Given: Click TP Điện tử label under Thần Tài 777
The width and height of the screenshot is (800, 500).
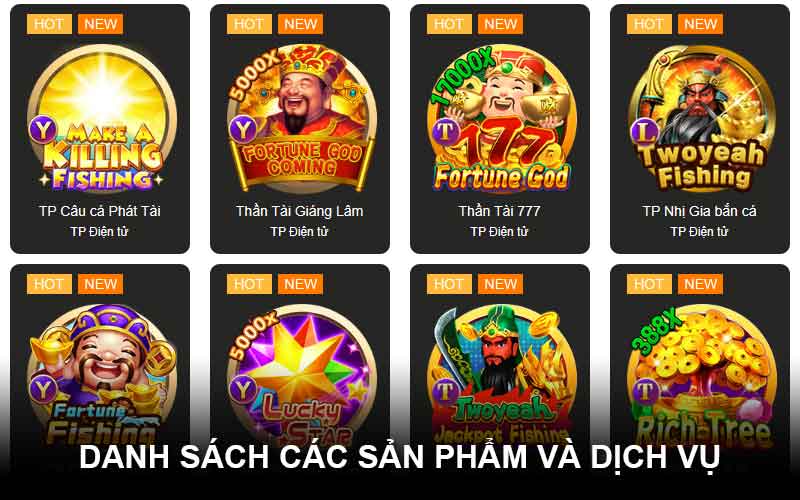Looking at the screenshot, I should (499, 232).
